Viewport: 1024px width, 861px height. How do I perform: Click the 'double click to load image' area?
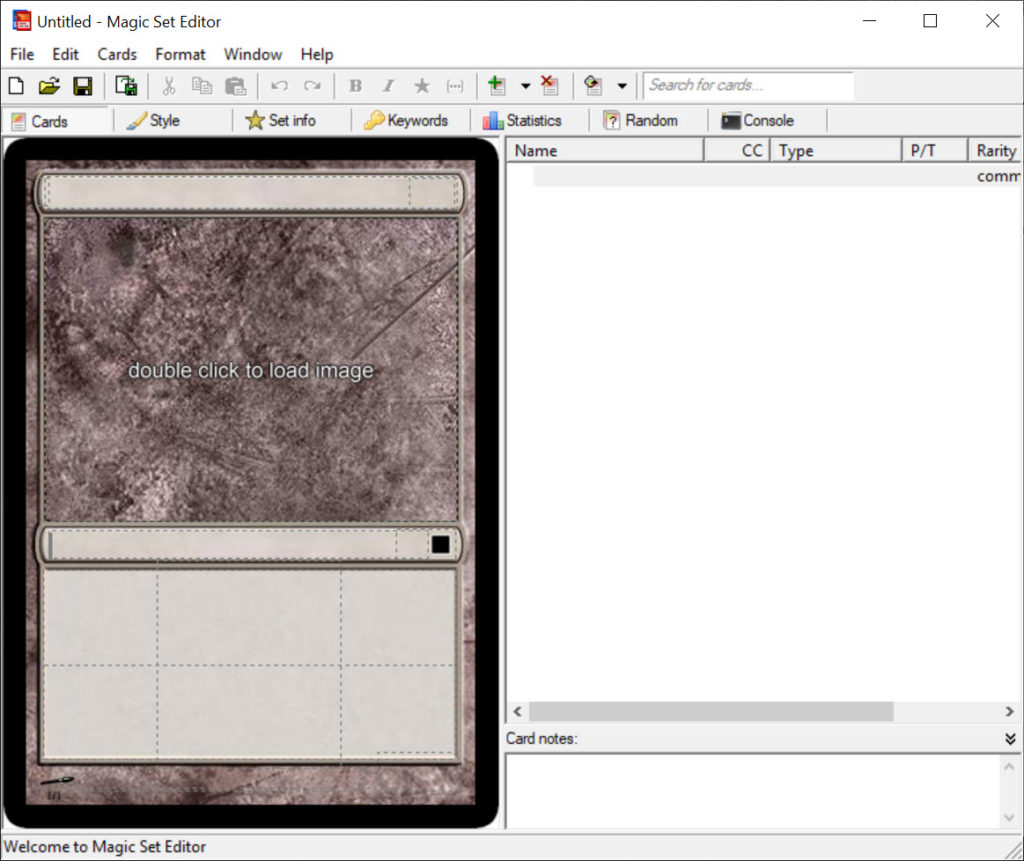[x=251, y=370]
